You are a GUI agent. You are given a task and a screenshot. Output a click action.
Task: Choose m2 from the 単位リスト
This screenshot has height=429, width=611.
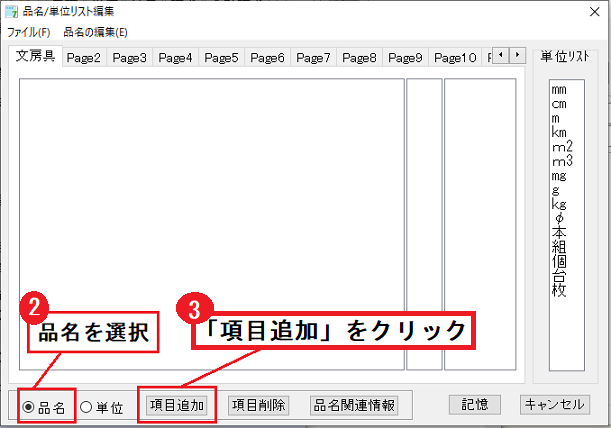(x=561, y=146)
